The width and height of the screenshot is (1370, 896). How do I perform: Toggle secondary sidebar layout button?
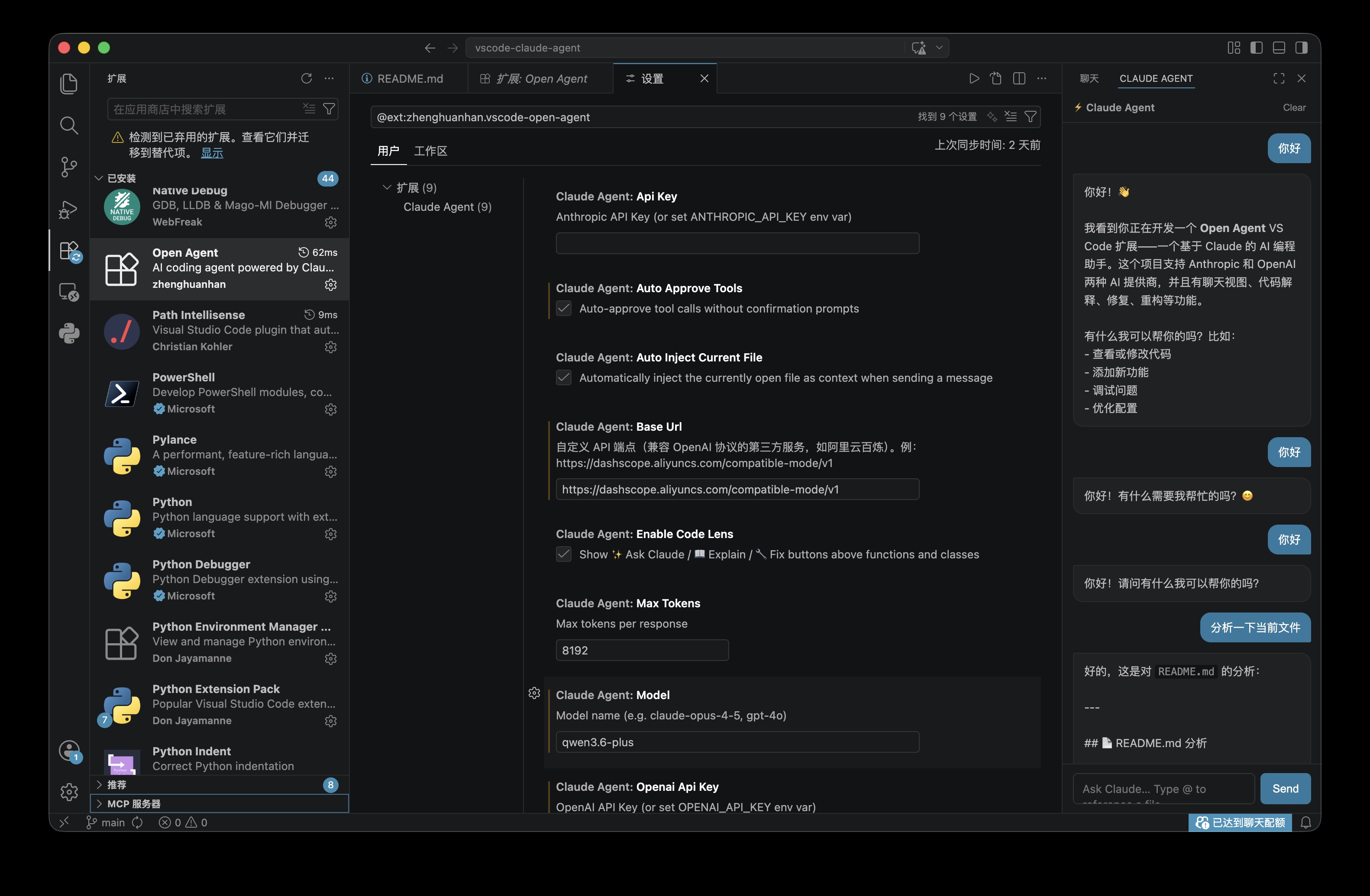[x=1301, y=48]
